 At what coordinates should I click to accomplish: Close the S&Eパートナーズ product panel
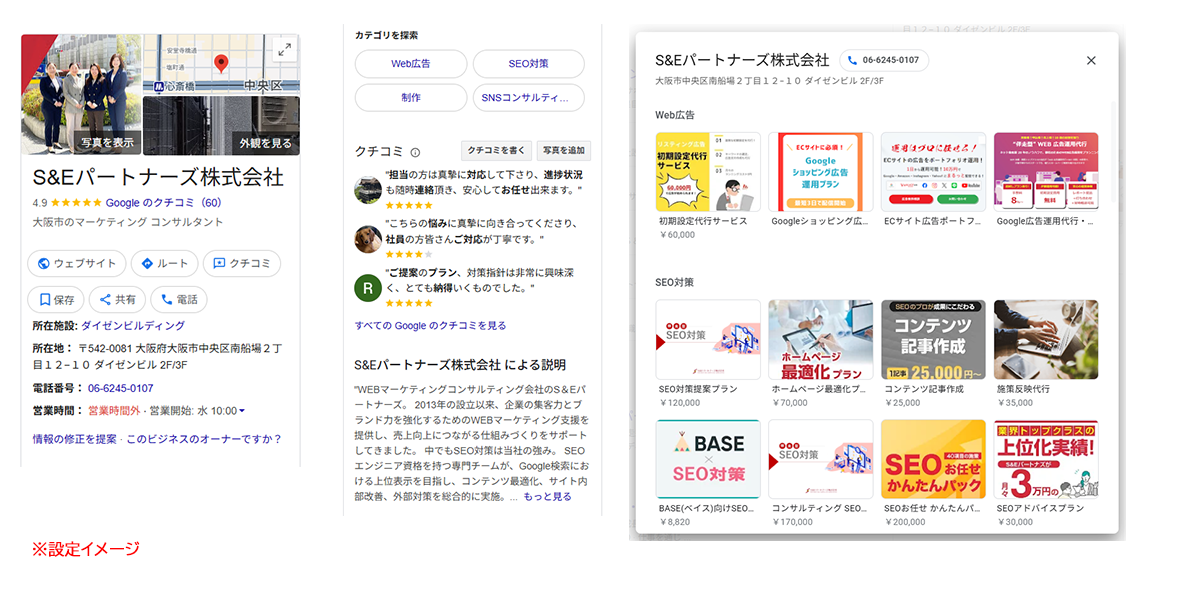pyautogui.click(x=1091, y=60)
